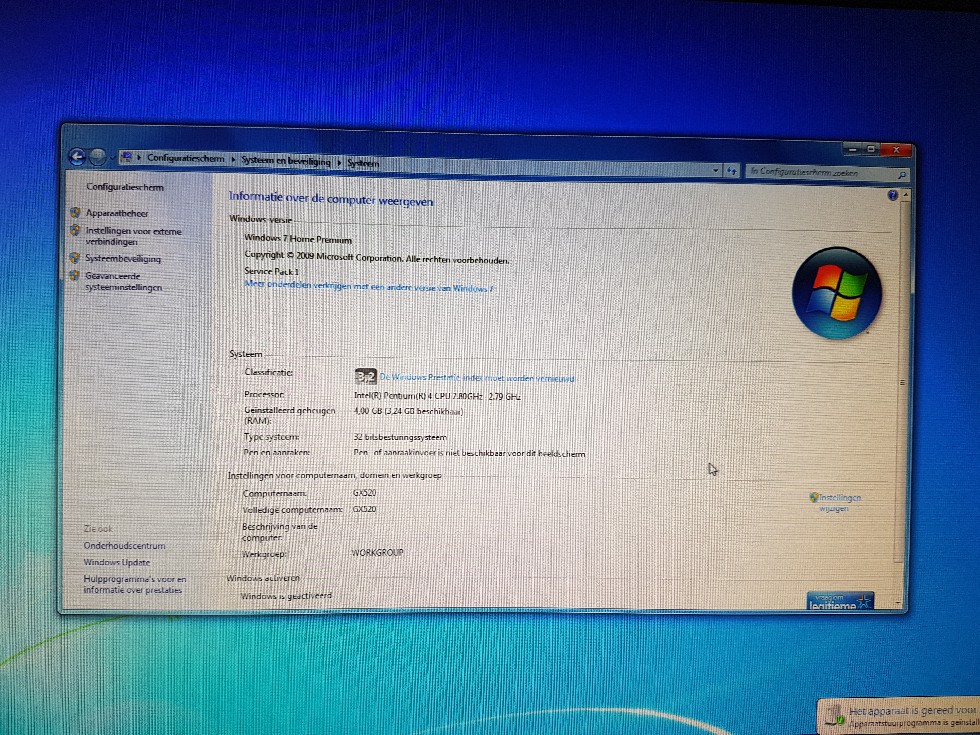
Task: Click the 'Copyright © 2009 Microsoft Corporation' line
Action: 377,257
